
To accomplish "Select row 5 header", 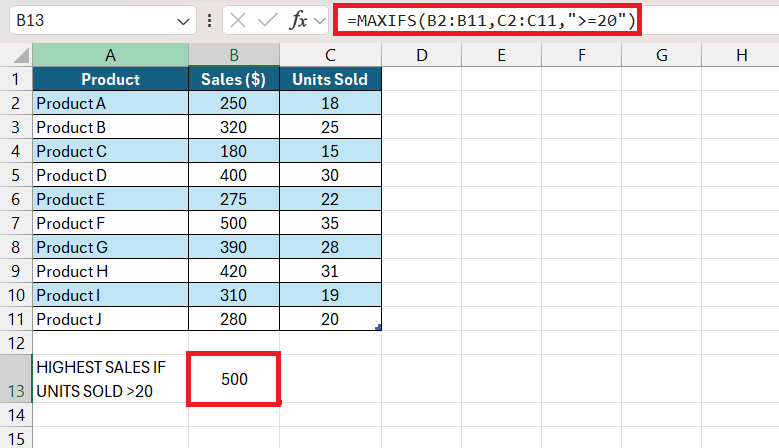I will tap(16, 175).
